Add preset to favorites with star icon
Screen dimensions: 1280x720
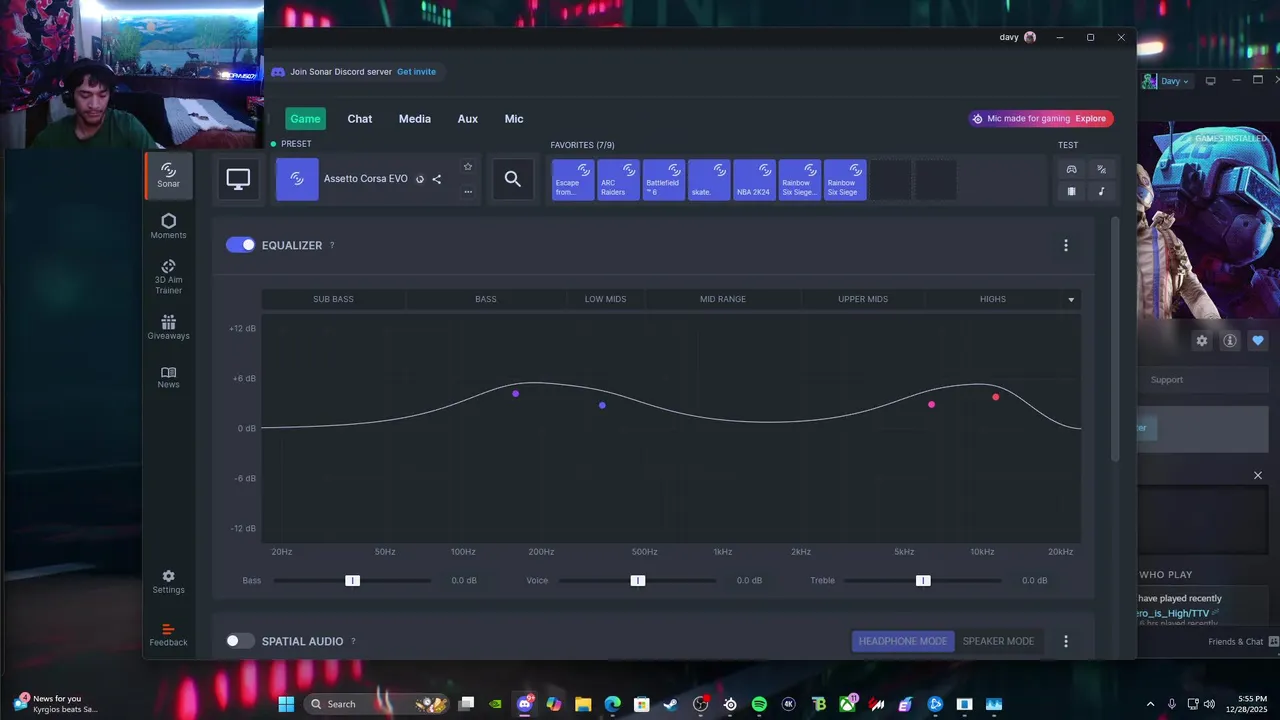[x=467, y=166]
